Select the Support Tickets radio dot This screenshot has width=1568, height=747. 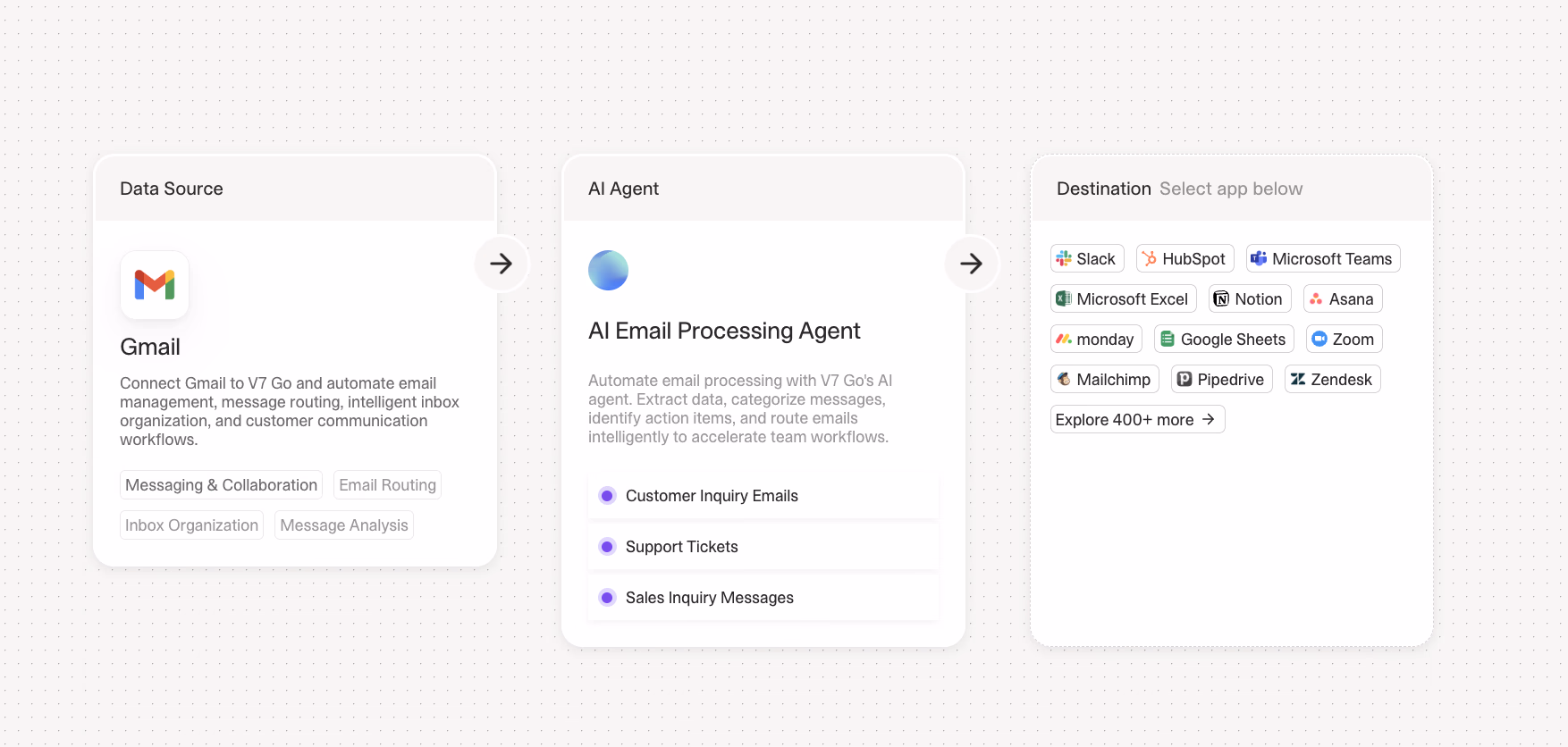pos(608,546)
